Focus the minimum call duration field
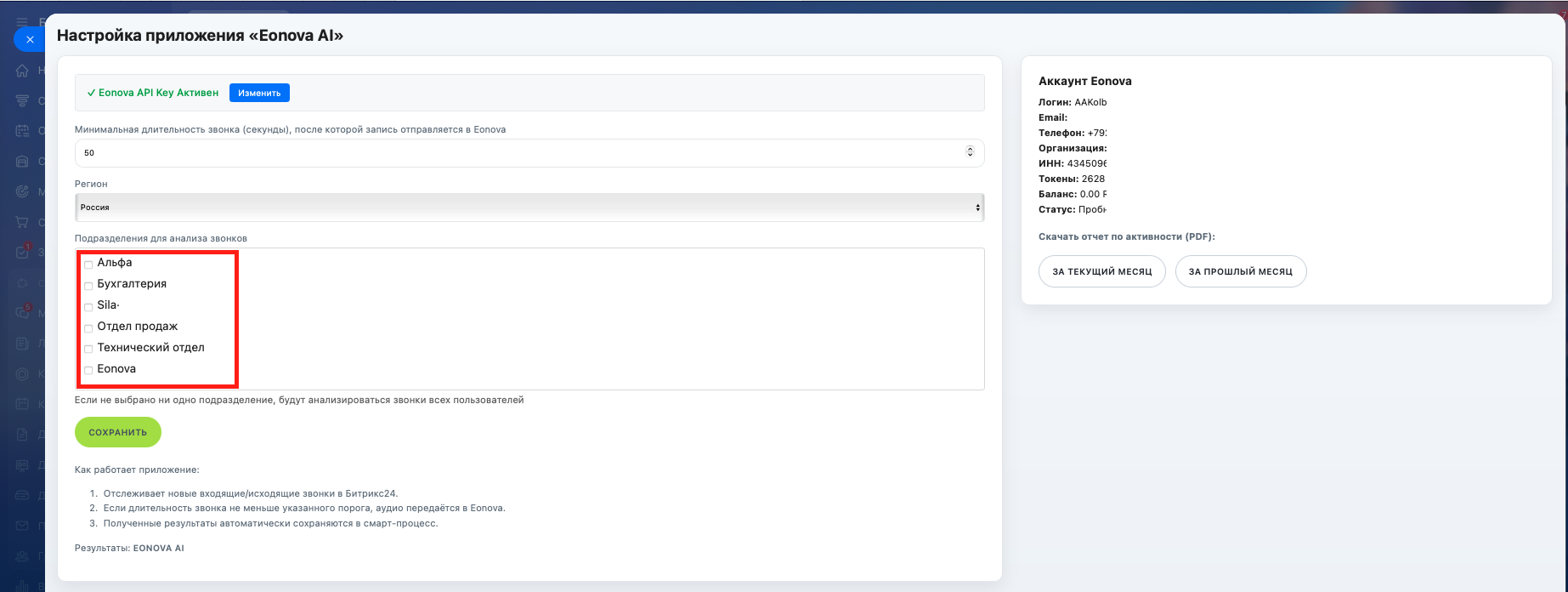 tap(529, 153)
